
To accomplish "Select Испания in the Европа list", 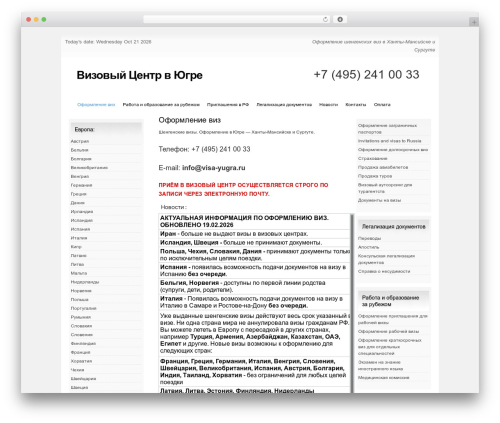I will click(80, 229).
